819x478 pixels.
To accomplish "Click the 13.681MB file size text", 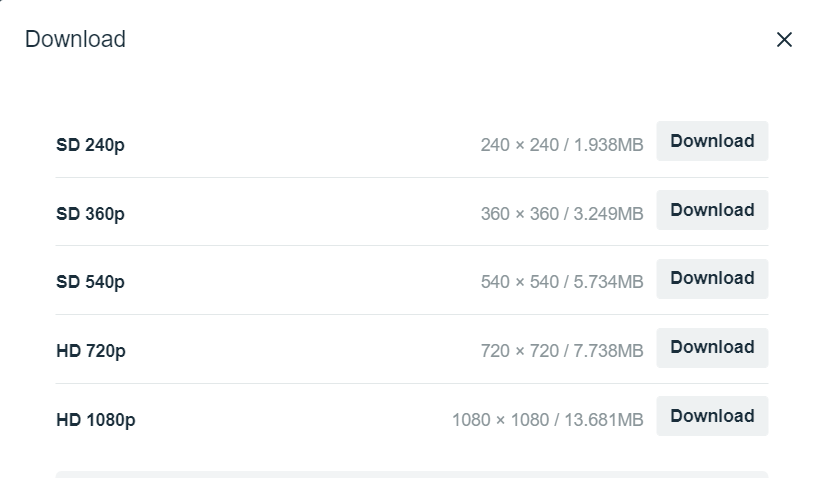I will coord(604,420).
